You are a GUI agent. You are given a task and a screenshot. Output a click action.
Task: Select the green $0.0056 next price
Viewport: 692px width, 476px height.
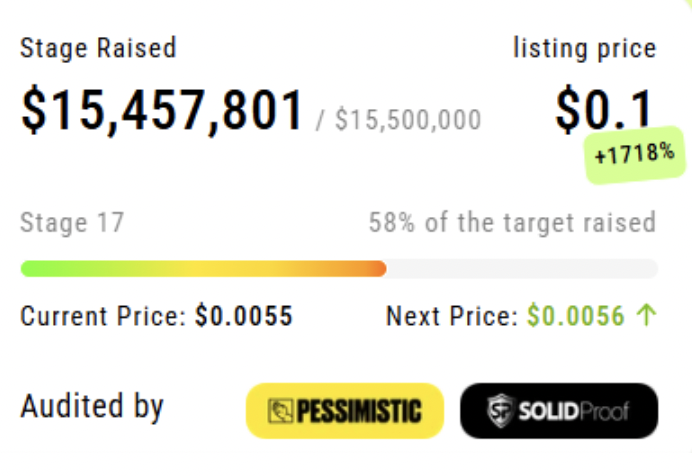(x=575, y=317)
